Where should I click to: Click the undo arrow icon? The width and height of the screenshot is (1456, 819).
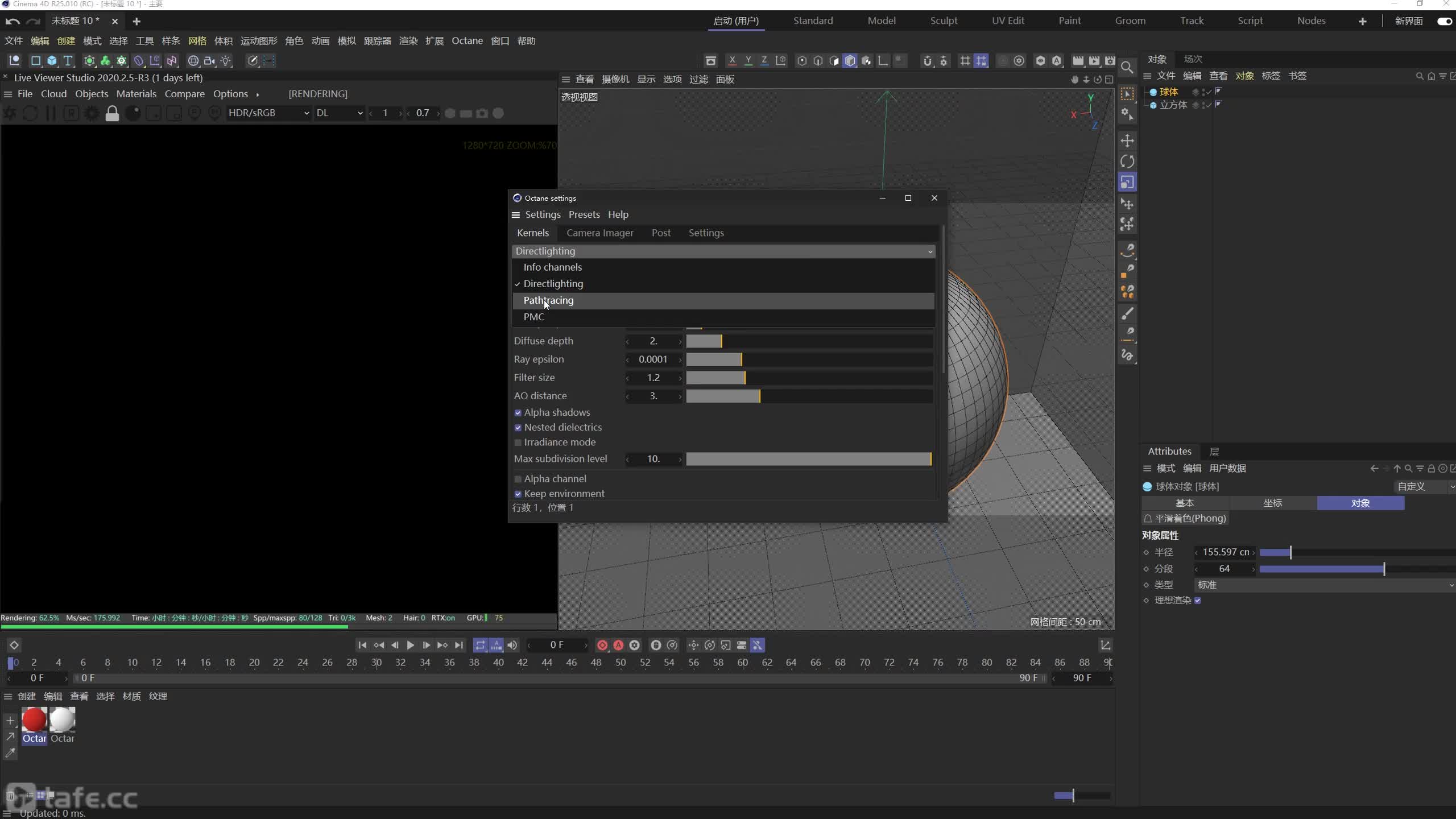click(13, 21)
